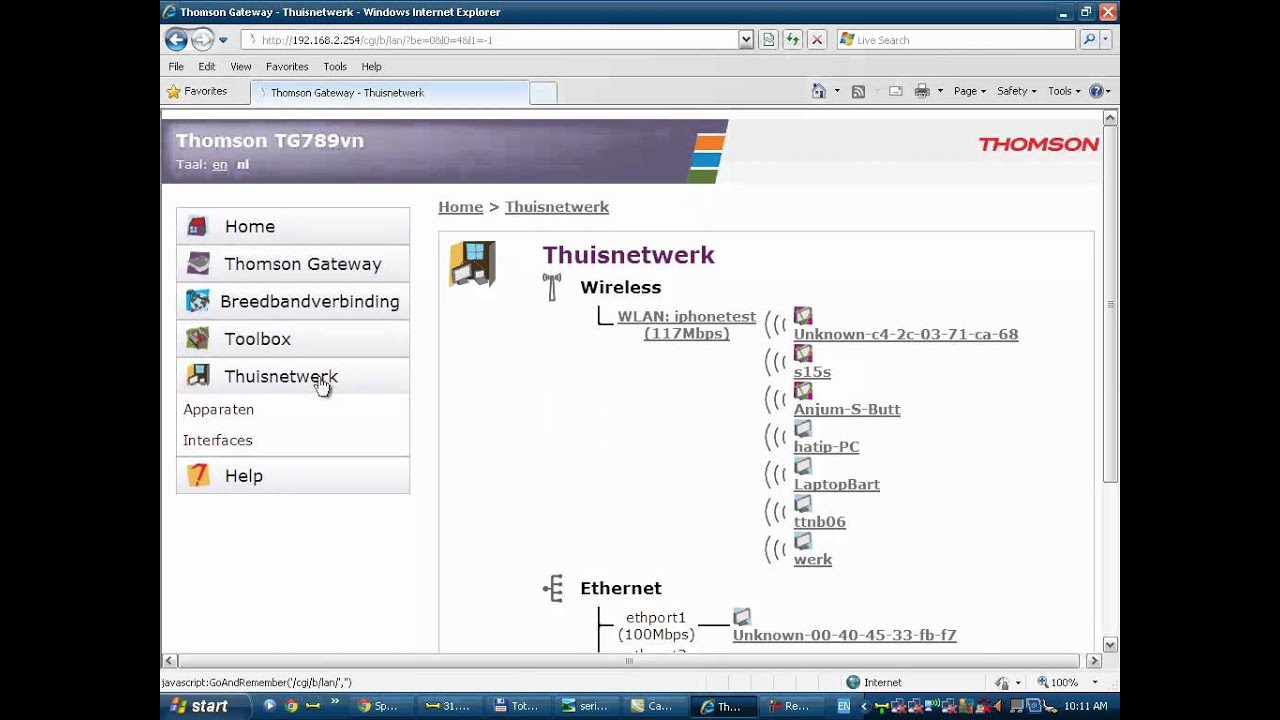1280x720 pixels.
Task: Click the Thuisnetwerk sidebar icon
Action: [x=198, y=376]
